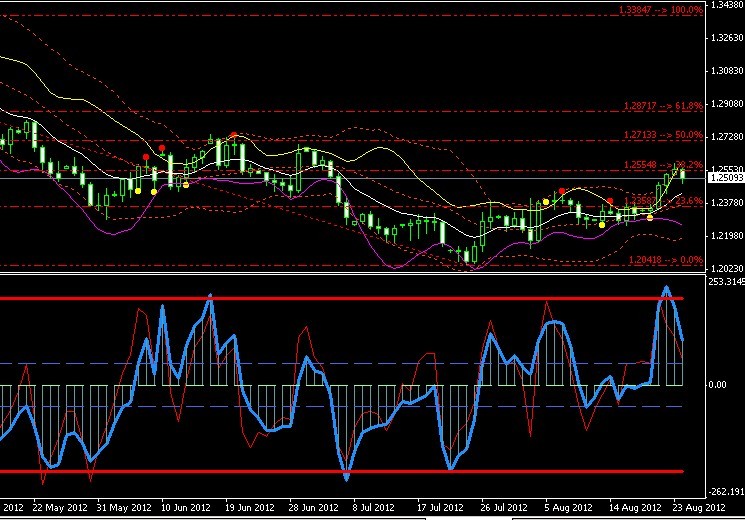The height and width of the screenshot is (520, 745).
Task: Click the 19 Jun 2012 date label
Action: [249, 508]
